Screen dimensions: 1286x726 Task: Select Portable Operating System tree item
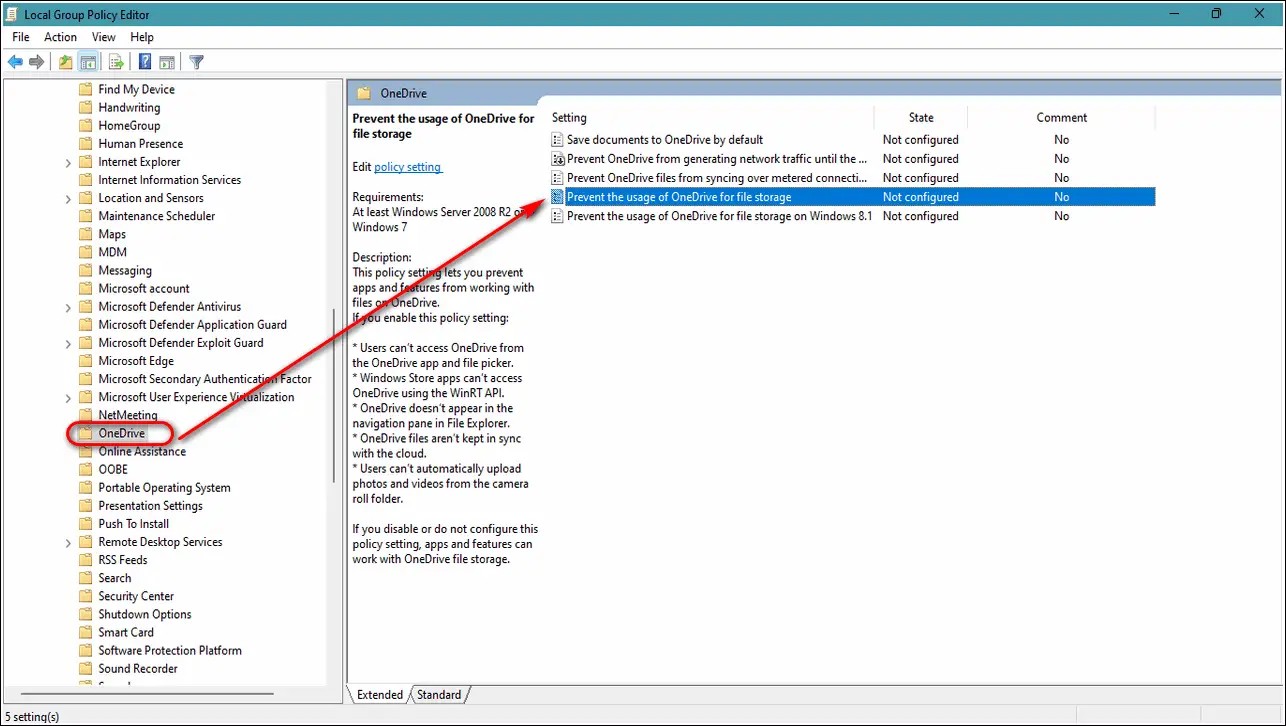pos(164,488)
